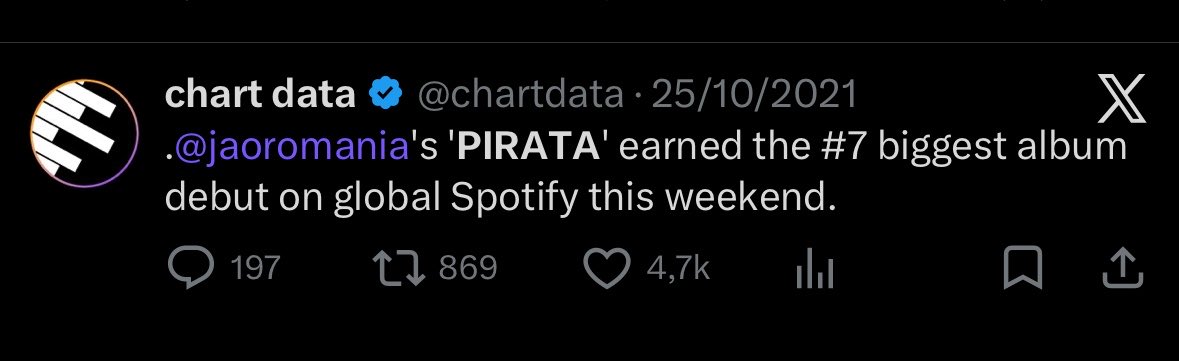Click the blue verified checkmark badge
The height and width of the screenshot is (361, 1179).
coord(386,95)
